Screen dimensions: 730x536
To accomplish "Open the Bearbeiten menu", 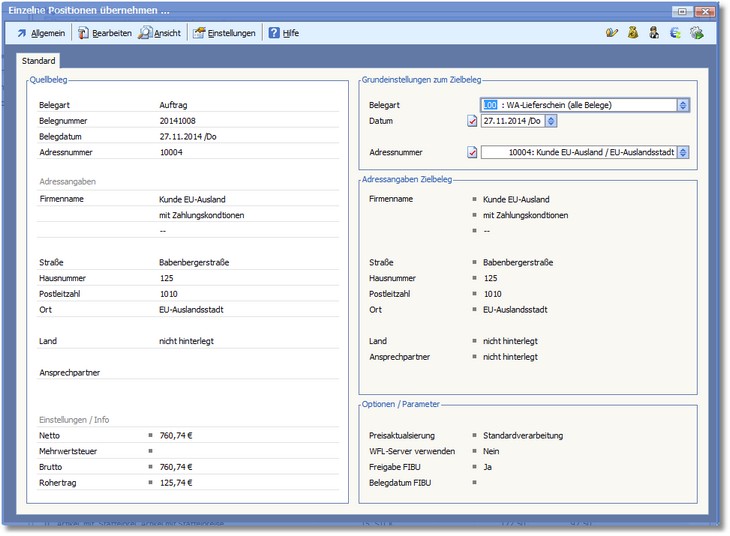I will pyautogui.click(x=104, y=33).
